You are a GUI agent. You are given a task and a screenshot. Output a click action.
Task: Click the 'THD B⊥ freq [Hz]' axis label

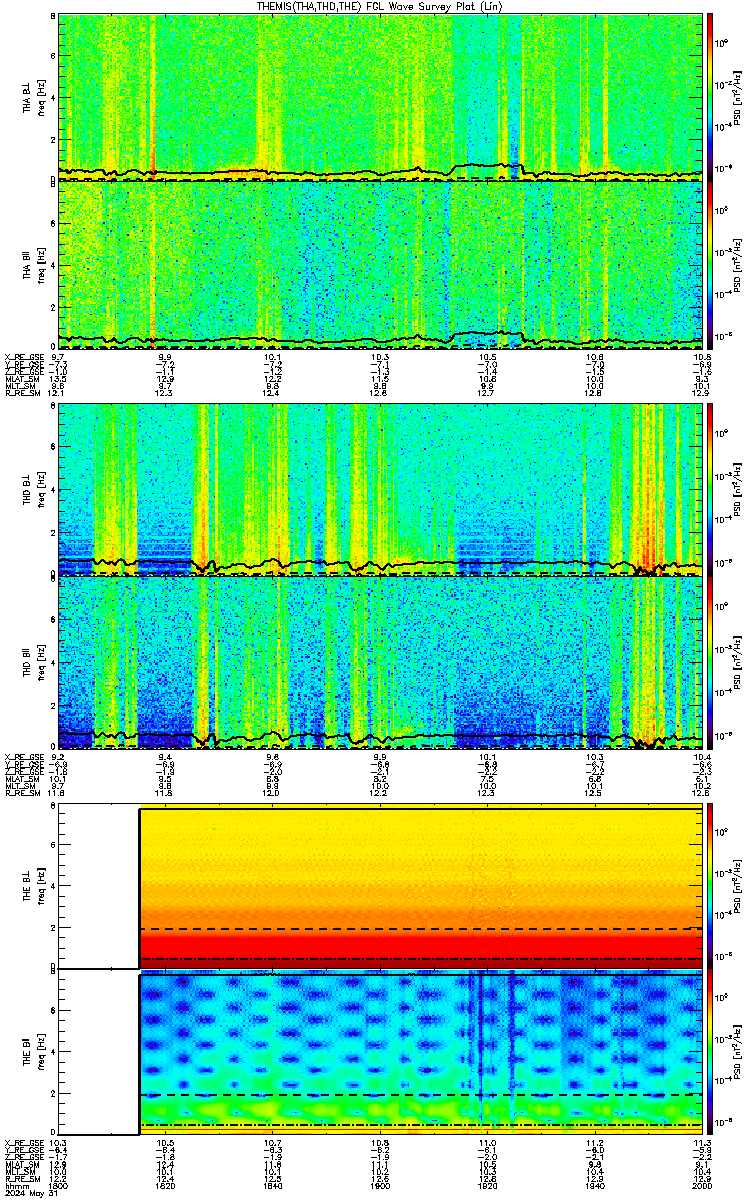pyautogui.click(x=34, y=489)
